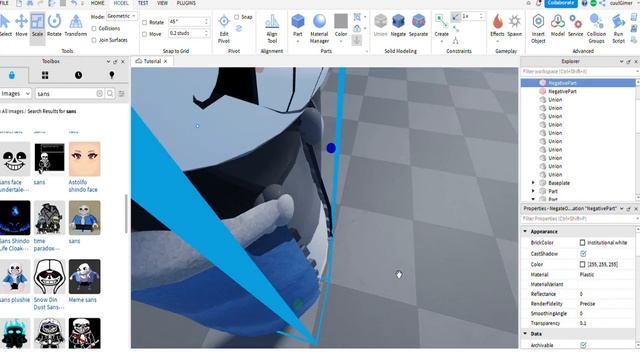Click the Toolbox search input field
The height and width of the screenshot is (360, 640).
click(x=66, y=93)
